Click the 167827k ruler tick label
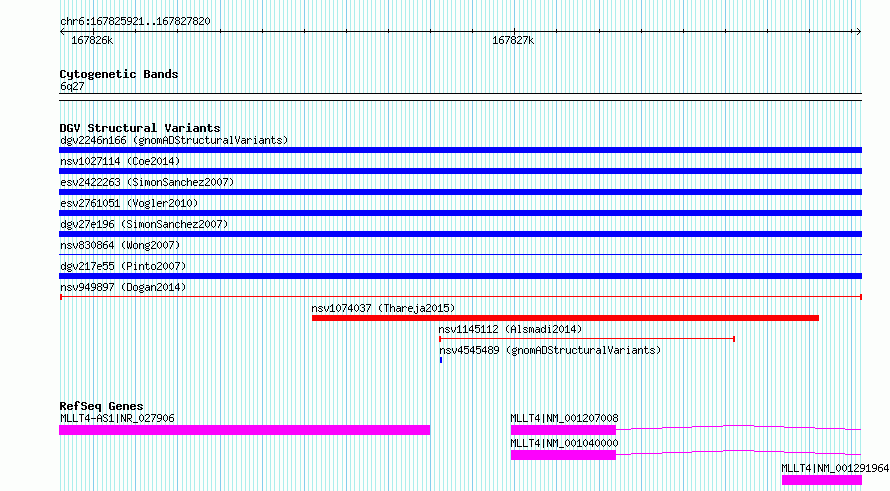Screen dimensions: 890x491 pos(513,41)
